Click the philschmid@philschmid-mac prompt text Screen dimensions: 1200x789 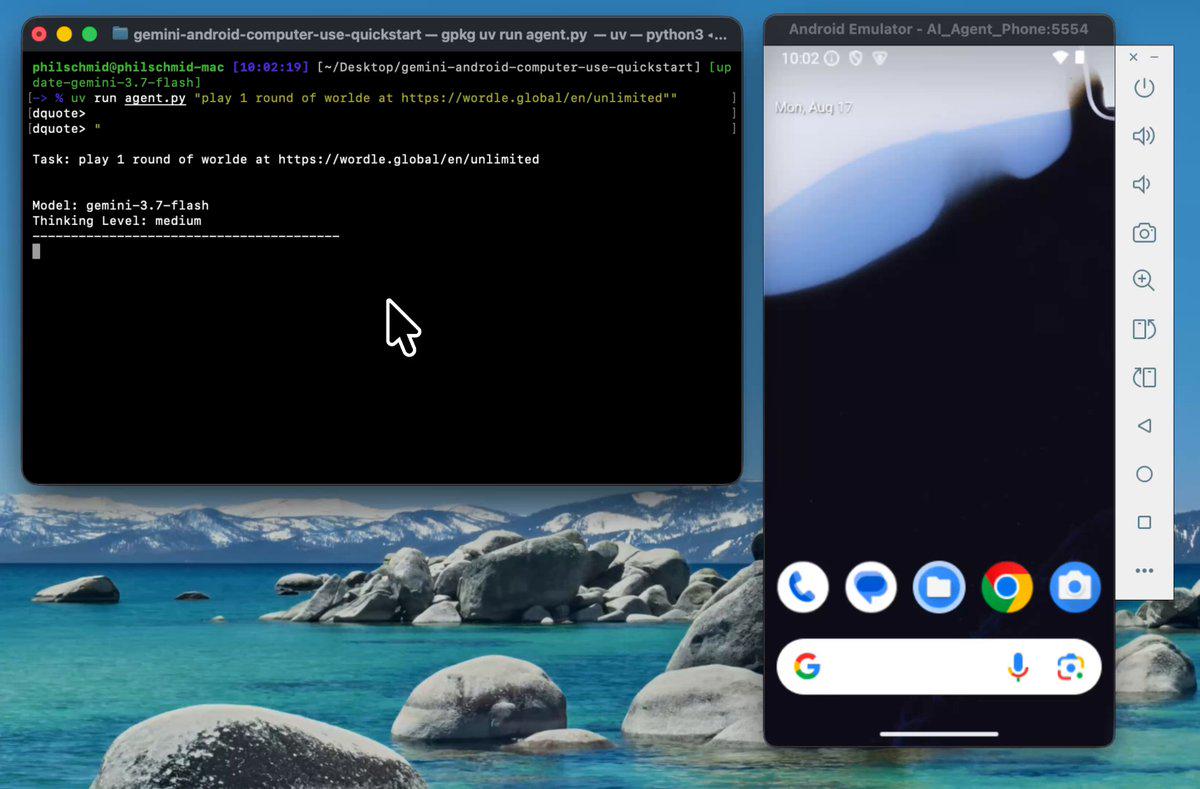(x=128, y=67)
